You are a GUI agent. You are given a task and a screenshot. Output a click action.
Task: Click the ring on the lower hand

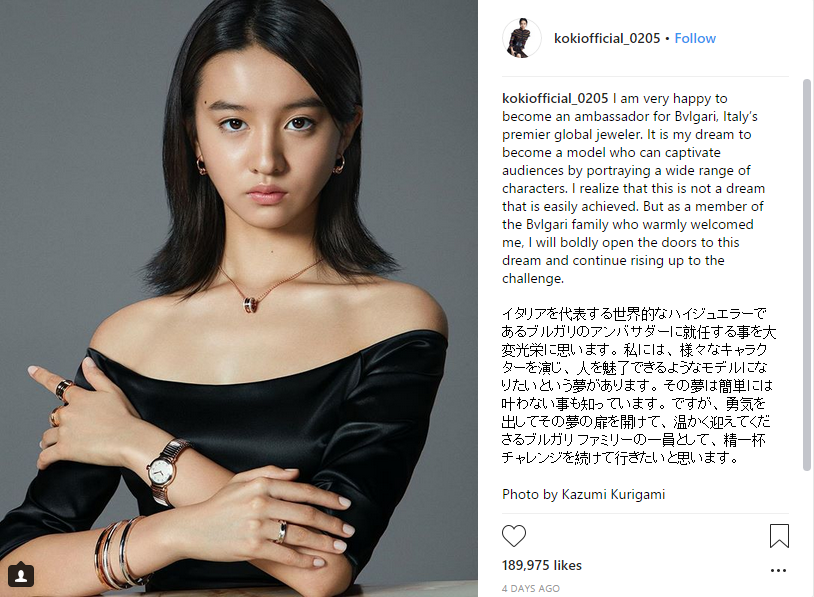(281, 532)
